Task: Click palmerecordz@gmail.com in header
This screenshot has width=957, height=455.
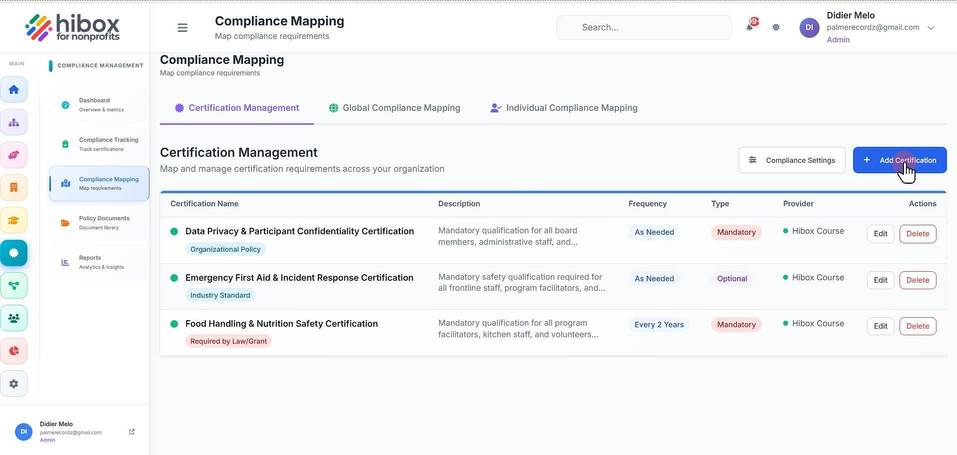Action: (873, 27)
